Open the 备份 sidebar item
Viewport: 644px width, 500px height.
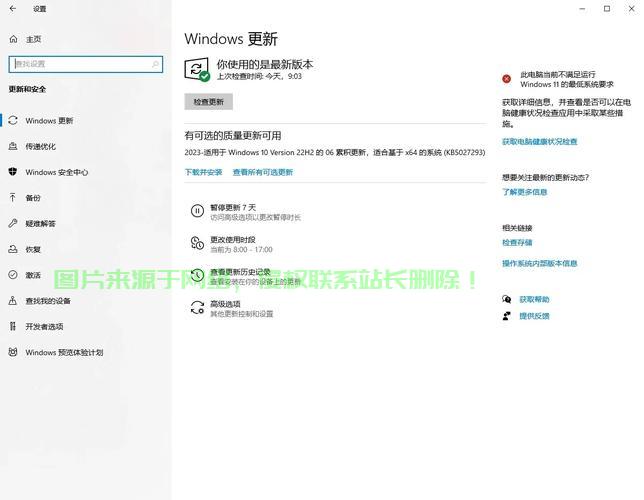[x=86, y=198]
